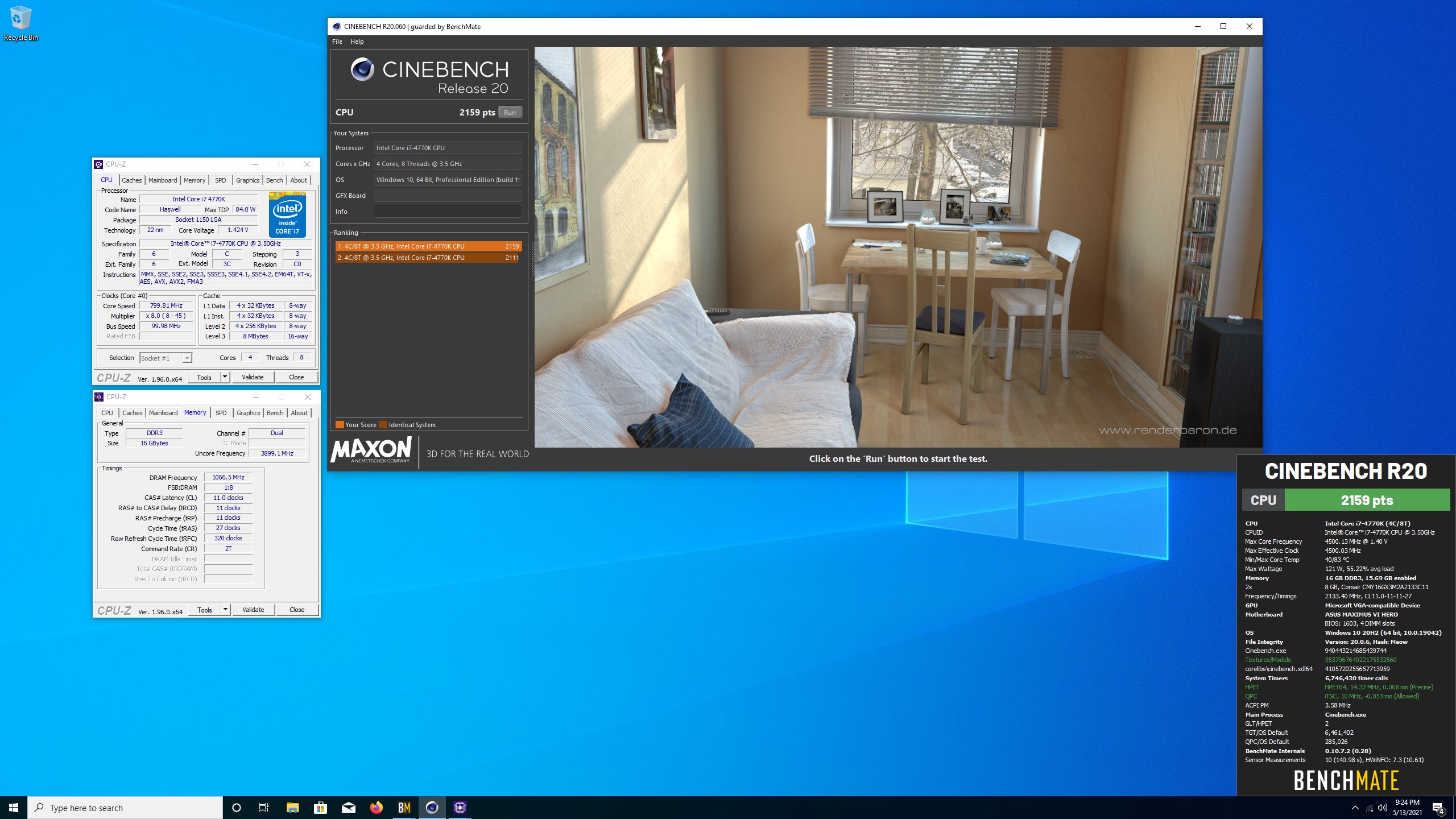Run the Cinebench CPU test

pyautogui.click(x=510, y=113)
